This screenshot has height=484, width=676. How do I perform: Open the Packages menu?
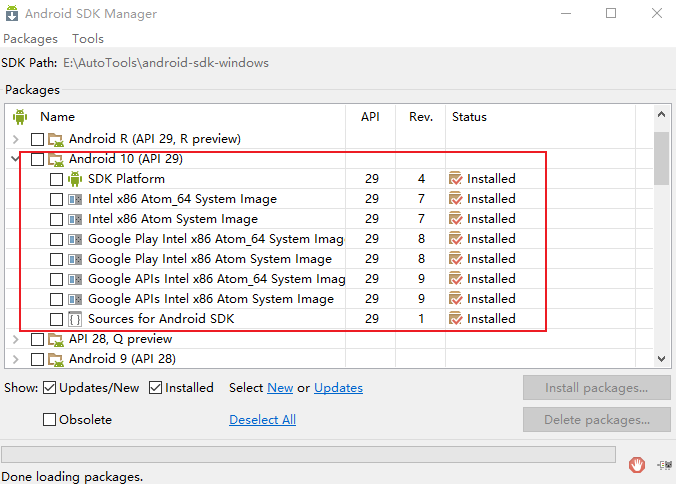tap(31, 39)
